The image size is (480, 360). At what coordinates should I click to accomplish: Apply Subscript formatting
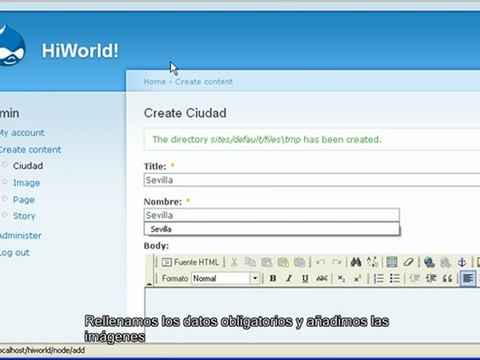[341, 278]
